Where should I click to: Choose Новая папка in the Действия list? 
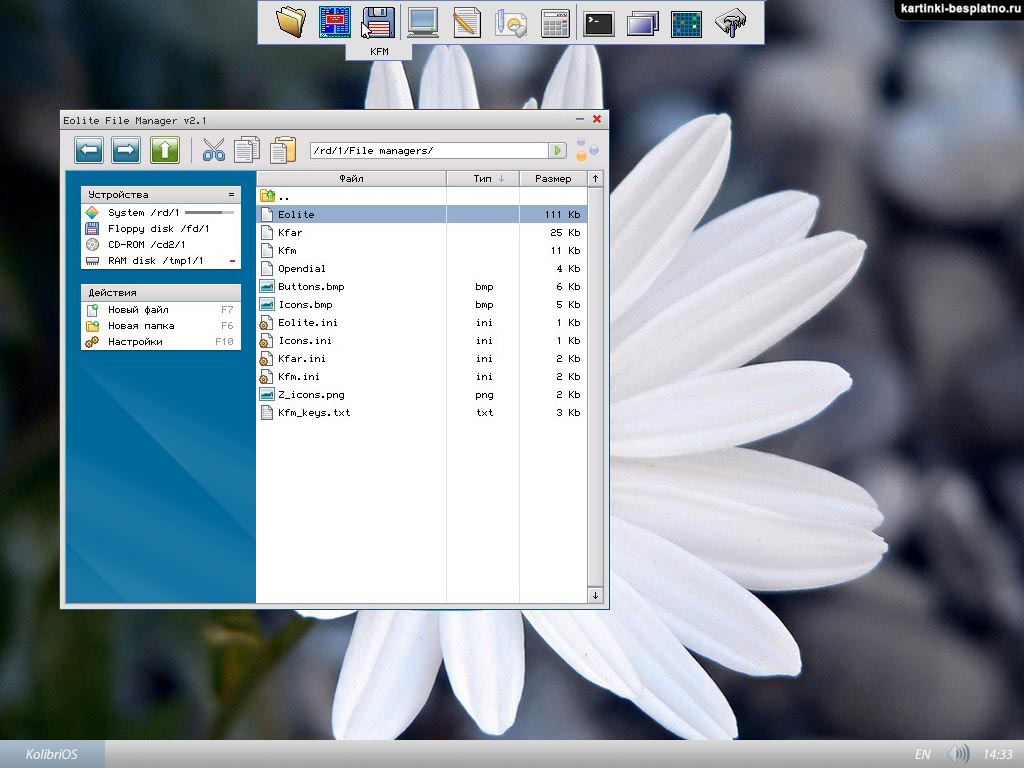141,326
